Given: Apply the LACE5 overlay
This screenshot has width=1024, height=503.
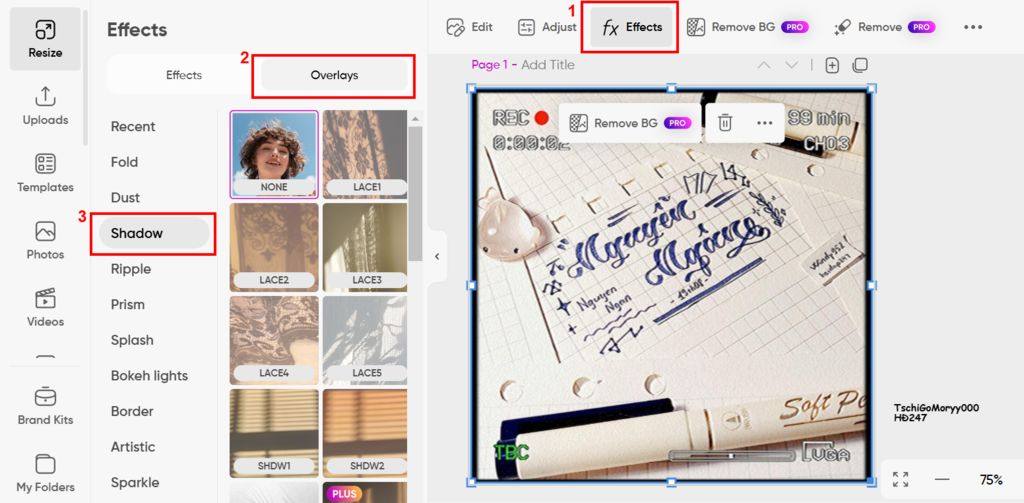Looking at the screenshot, I should click(x=365, y=340).
